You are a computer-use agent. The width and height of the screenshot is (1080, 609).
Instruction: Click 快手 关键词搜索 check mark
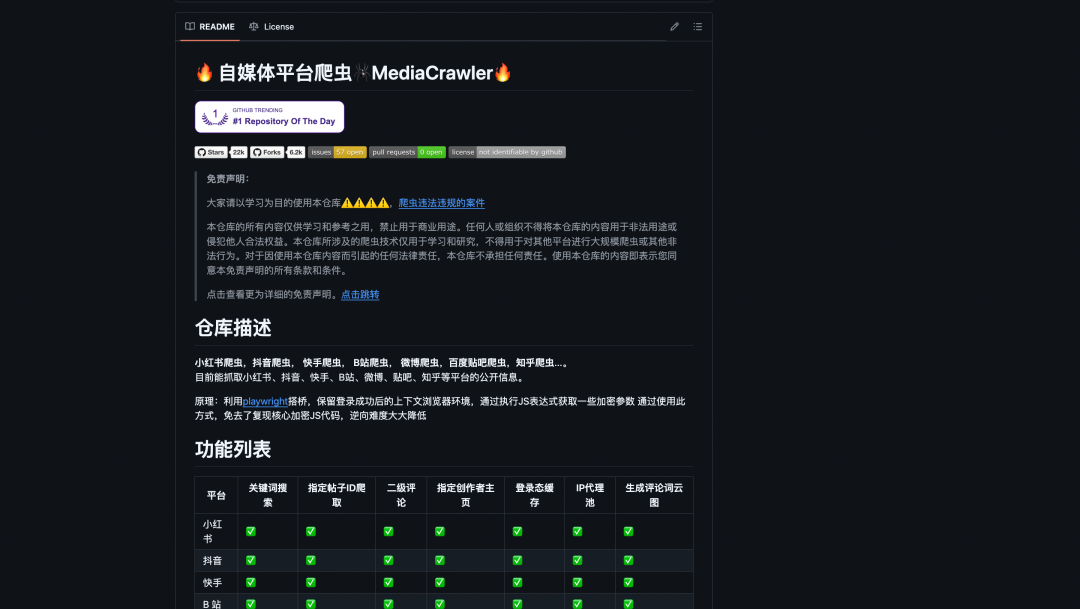click(x=251, y=583)
